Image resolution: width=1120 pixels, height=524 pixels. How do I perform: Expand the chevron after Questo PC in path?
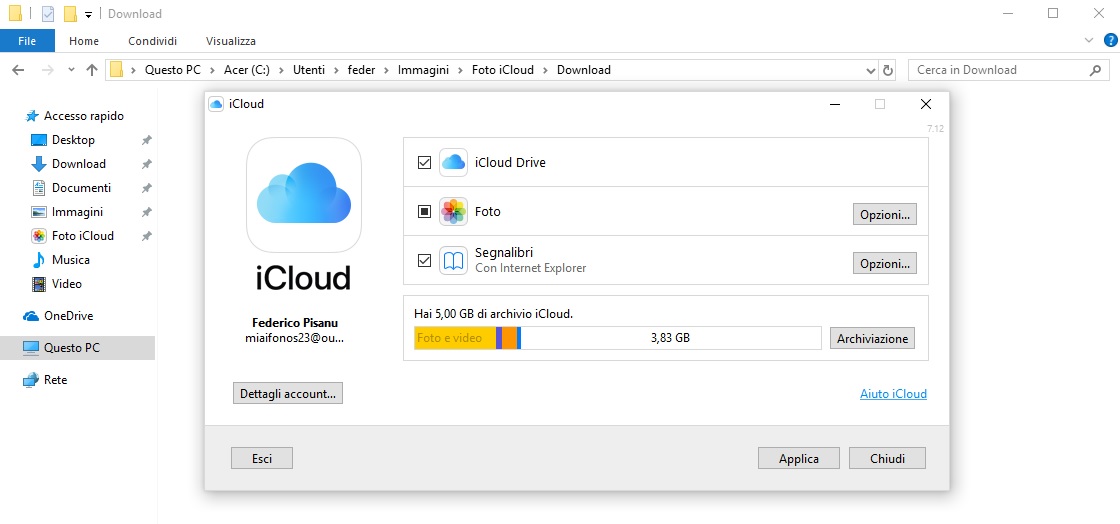[211, 70]
